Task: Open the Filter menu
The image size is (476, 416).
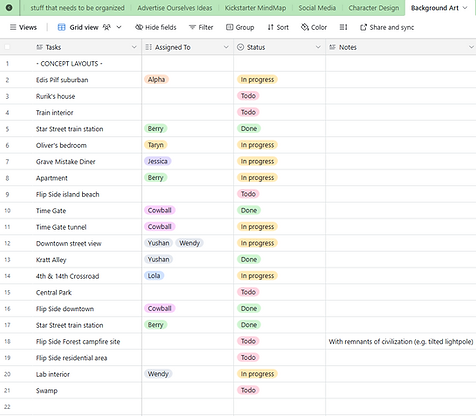Action: [201, 27]
